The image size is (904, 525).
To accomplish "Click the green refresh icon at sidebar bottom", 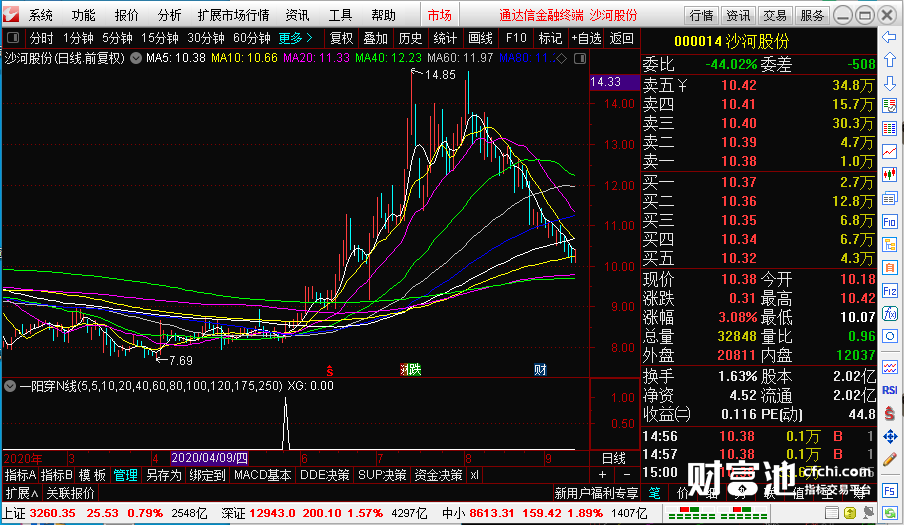I will click(890, 512).
